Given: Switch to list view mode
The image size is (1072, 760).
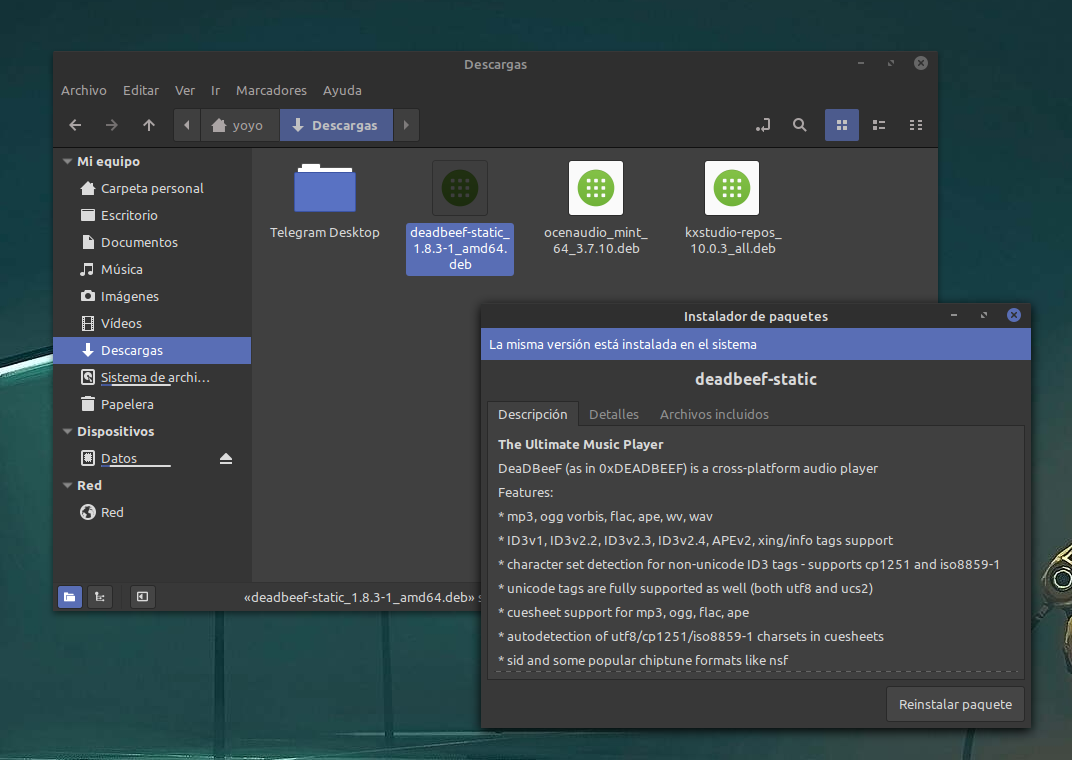Looking at the screenshot, I should 879,125.
